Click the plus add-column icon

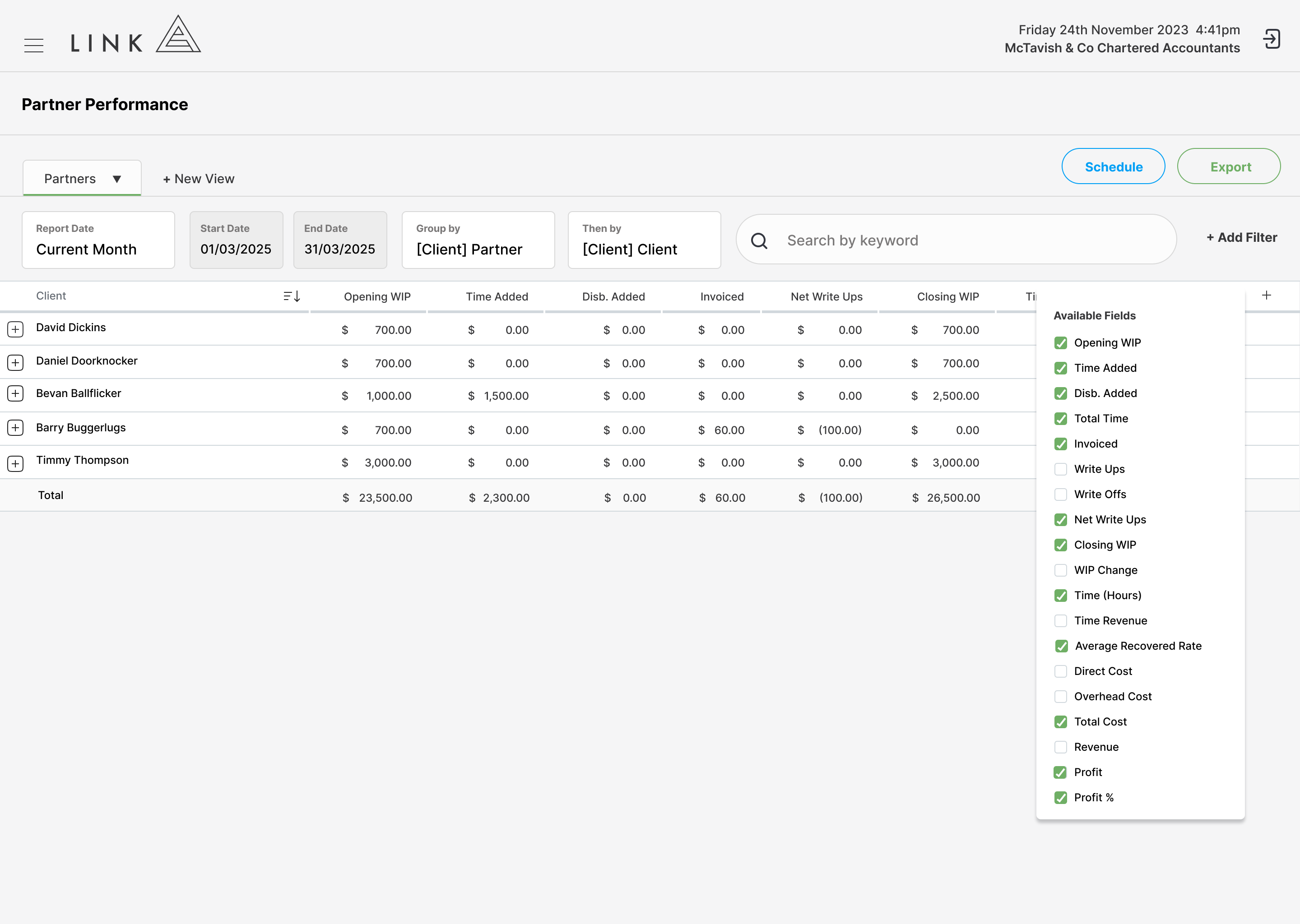1267,296
